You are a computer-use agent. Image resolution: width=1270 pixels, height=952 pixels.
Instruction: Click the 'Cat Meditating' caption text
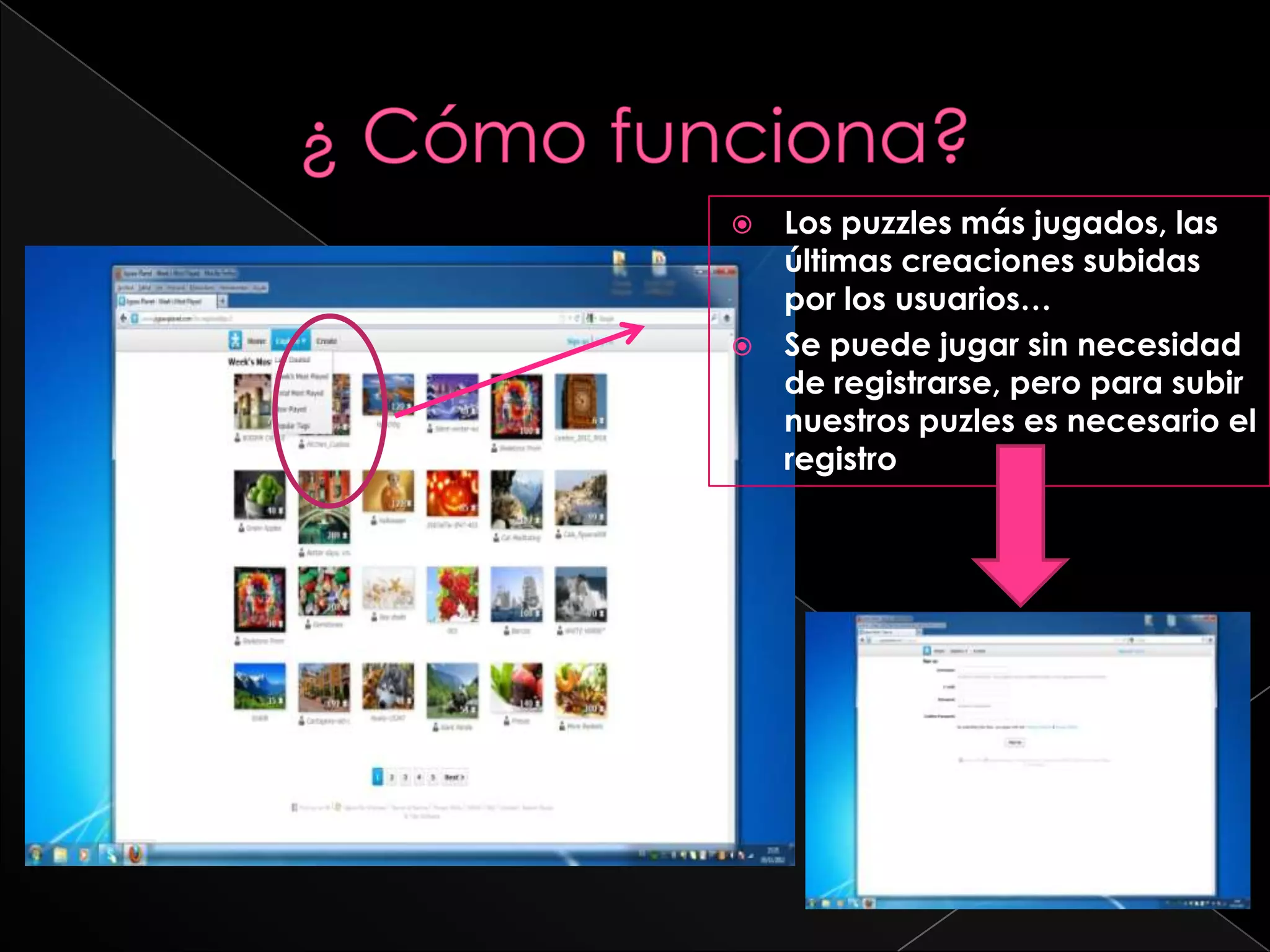coord(521,538)
